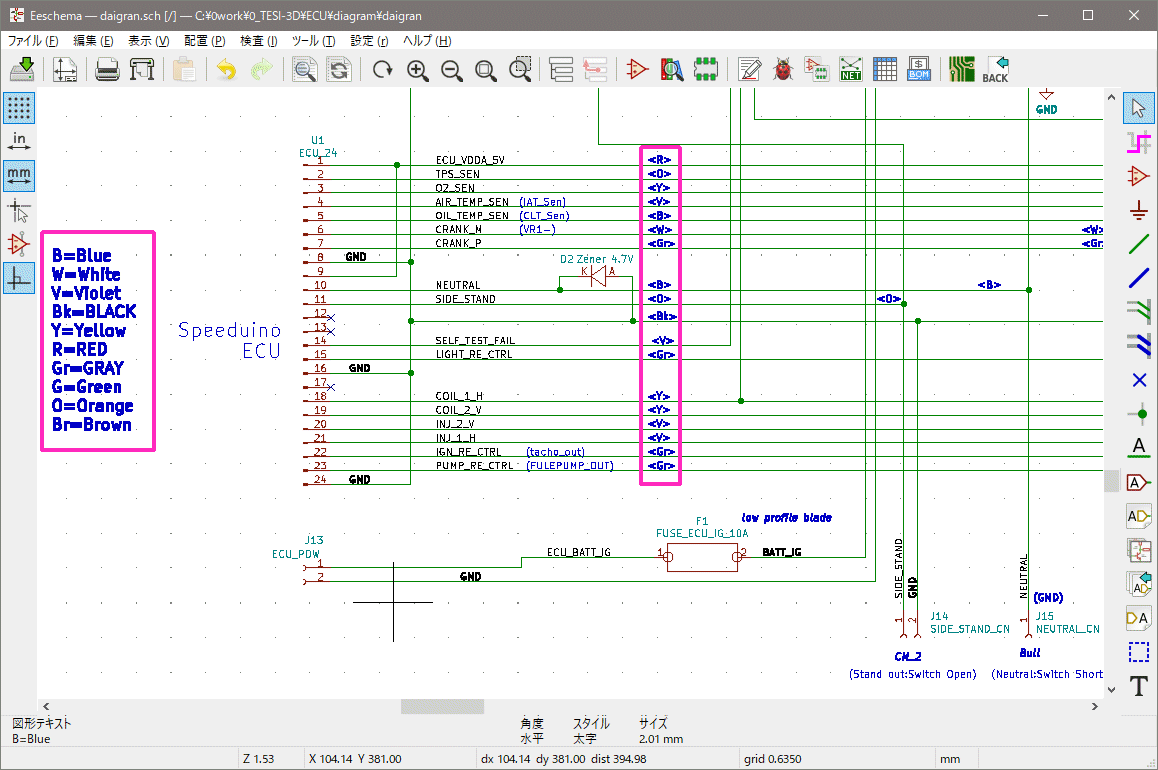This screenshot has height=770, width=1158.
Task: Open the 編集 (E) menu
Action: (93, 41)
